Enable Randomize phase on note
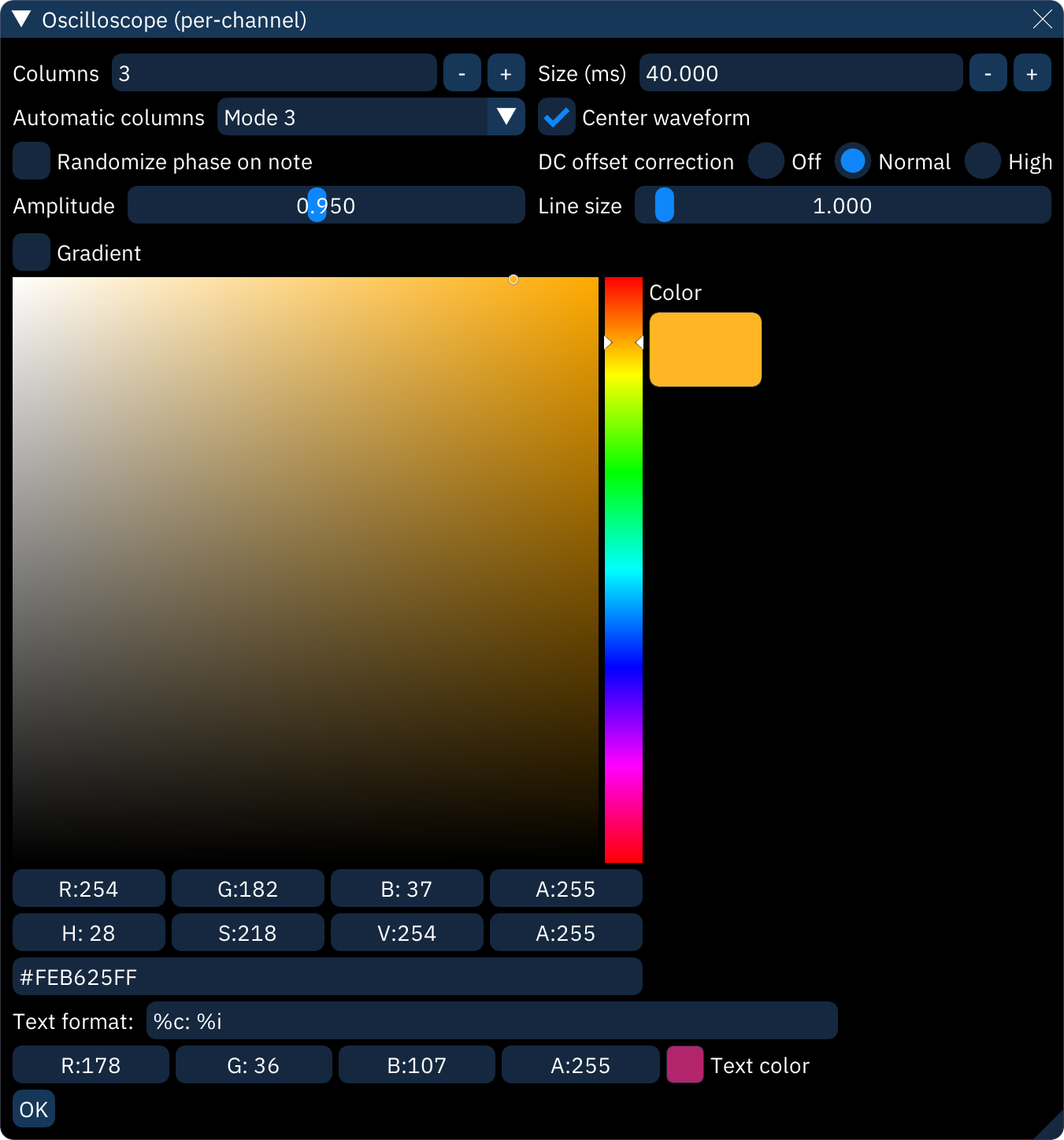Screen dimensions: 1064x1140 [31, 161]
